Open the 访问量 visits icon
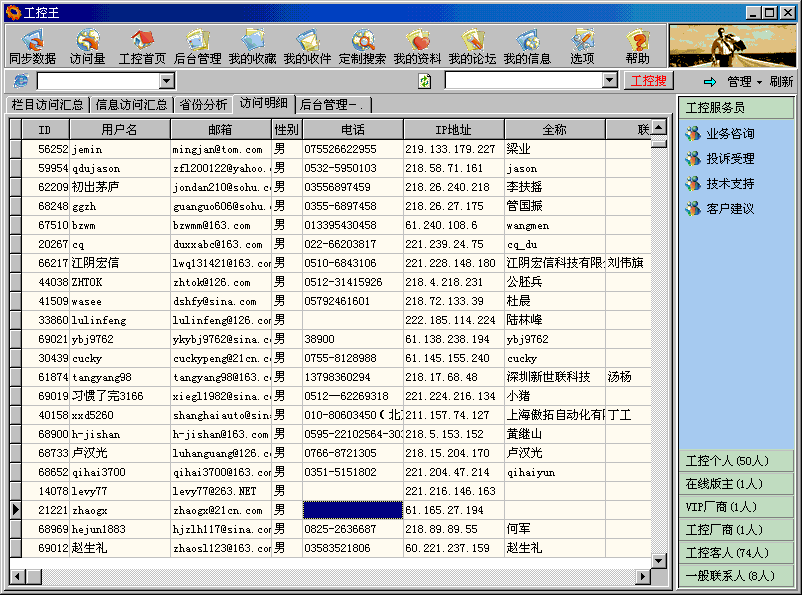 (87, 46)
